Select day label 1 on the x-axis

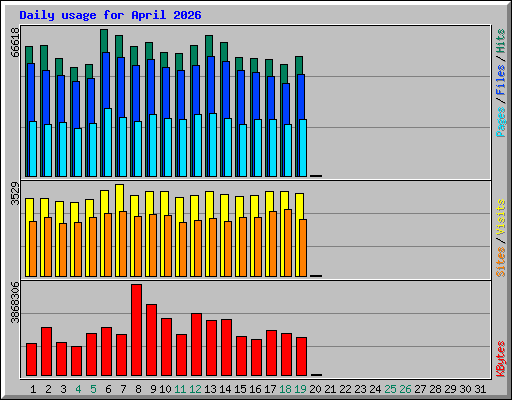(x=33, y=389)
